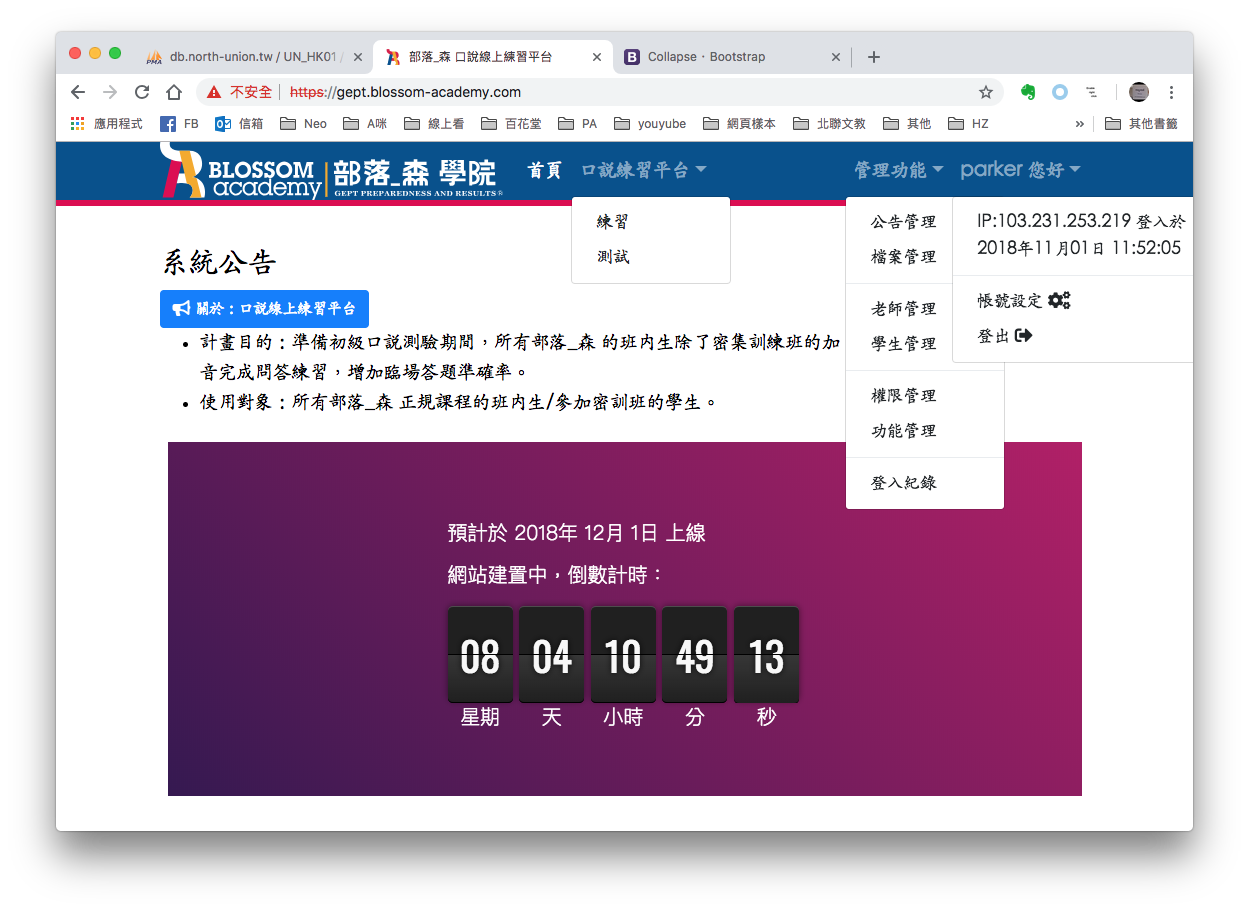Screen dimensions: 1249x911
Task: Collapse the 口說練習平台 dropdown
Action: click(x=643, y=171)
